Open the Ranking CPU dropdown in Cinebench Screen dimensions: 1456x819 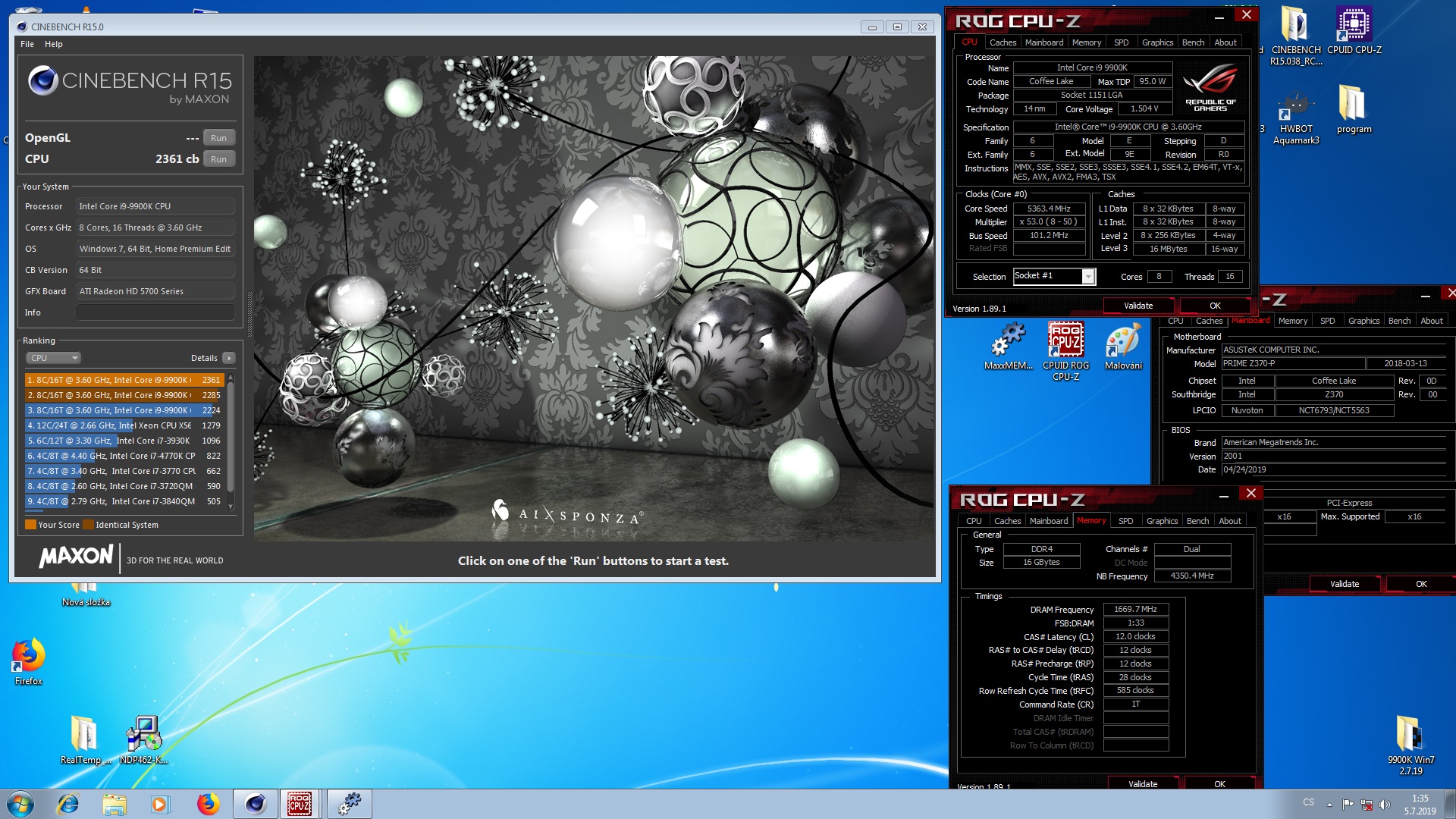click(52, 357)
